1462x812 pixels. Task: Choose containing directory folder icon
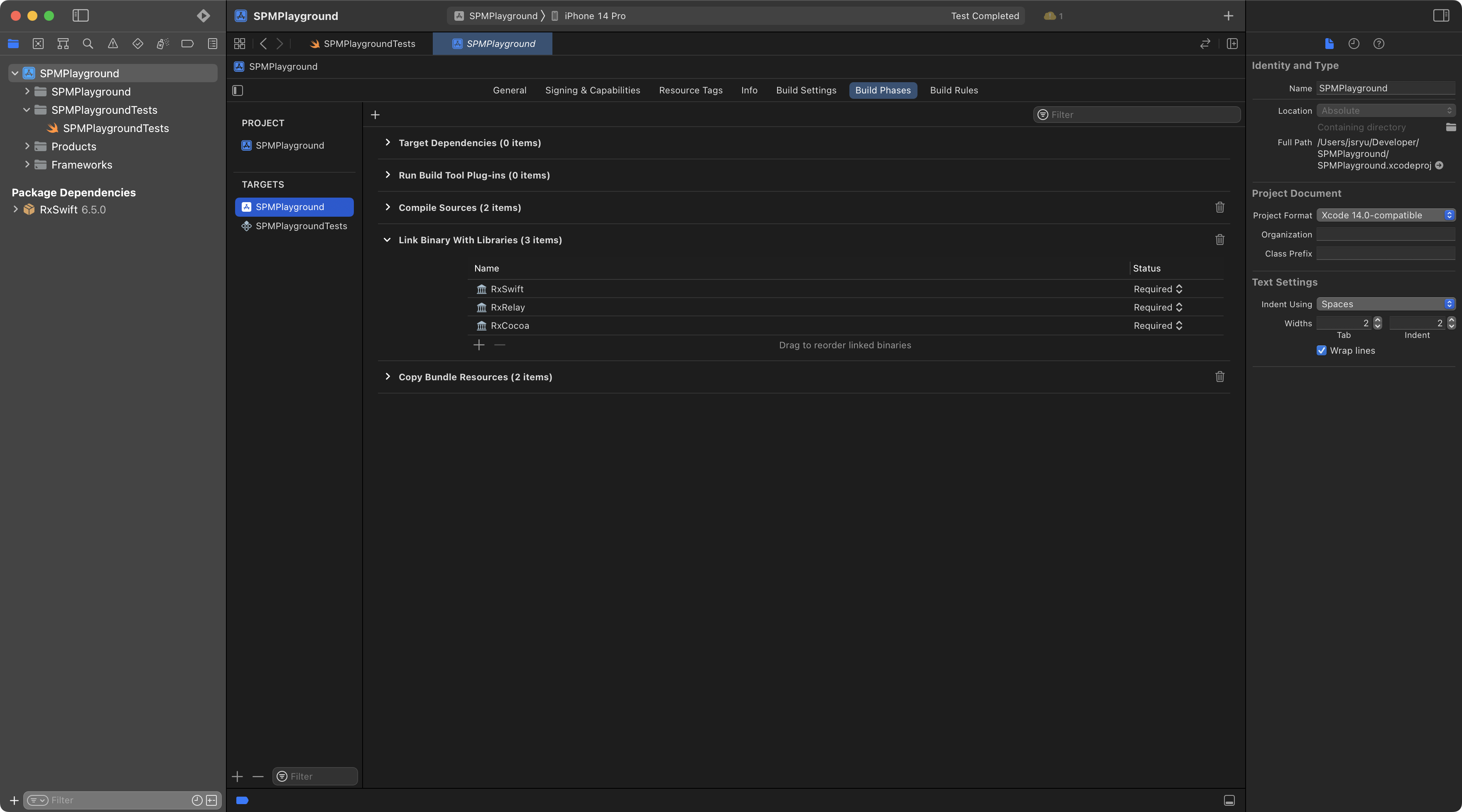(x=1451, y=127)
